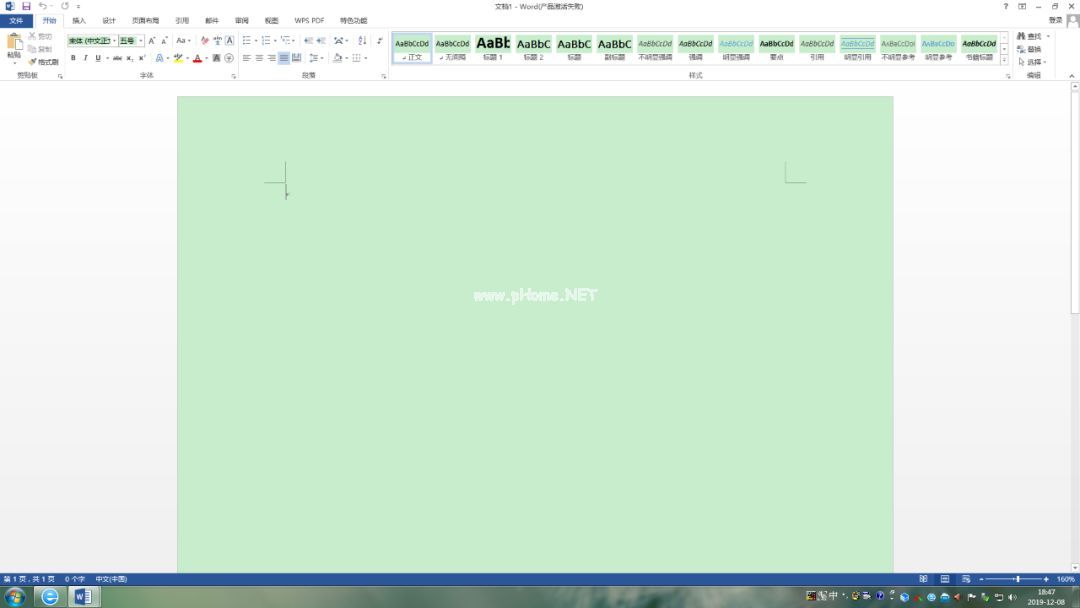The height and width of the screenshot is (608, 1080).
Task: Open Internet Explorer from taskbar
Action: pyautogui.click(x=49, y=597)
